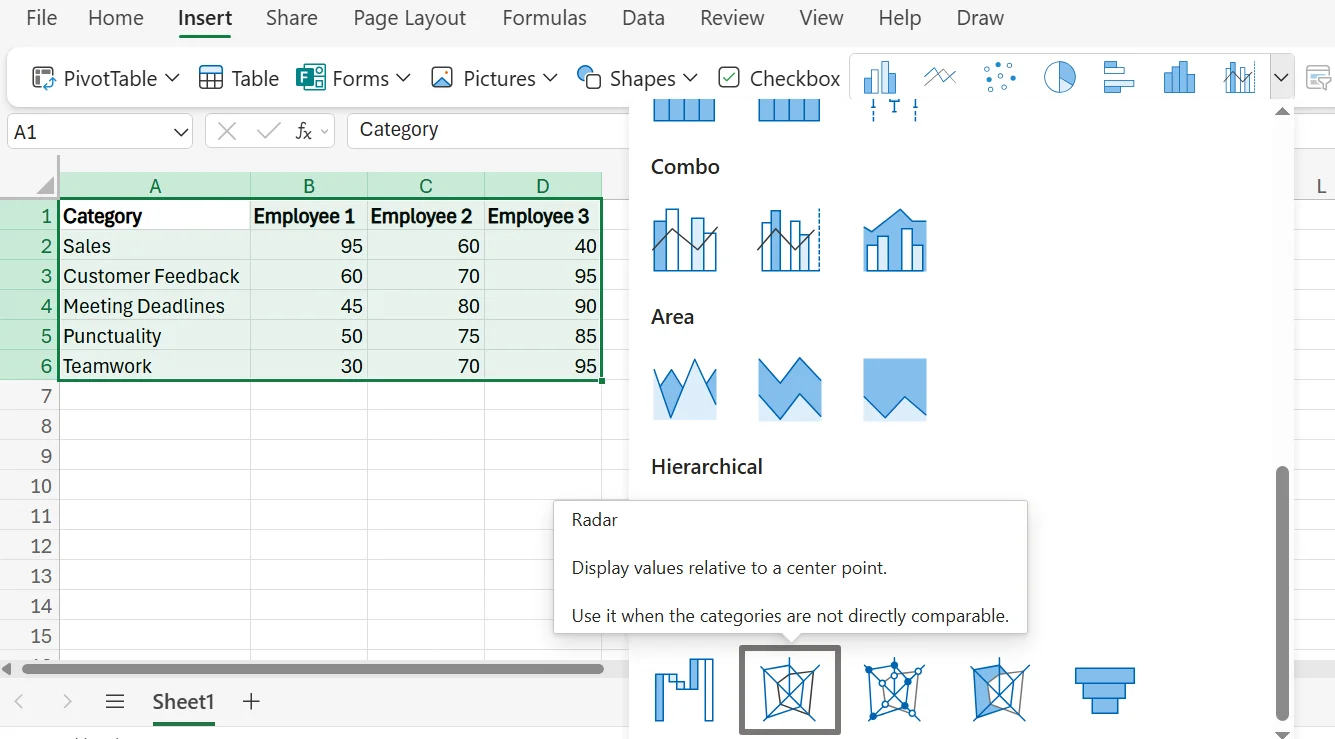1335x739 pixels.
Task: Select the stacked area chart thumbnail
Action: point(790,390)
